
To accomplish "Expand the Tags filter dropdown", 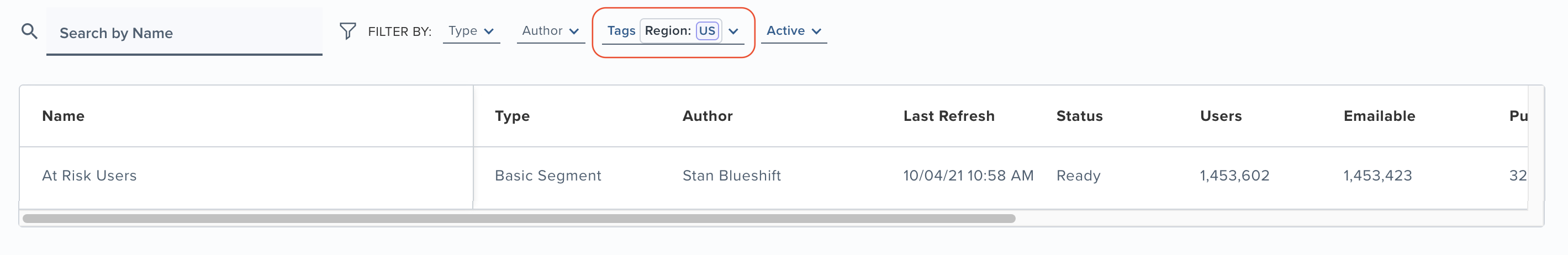I will pos(673,31).
